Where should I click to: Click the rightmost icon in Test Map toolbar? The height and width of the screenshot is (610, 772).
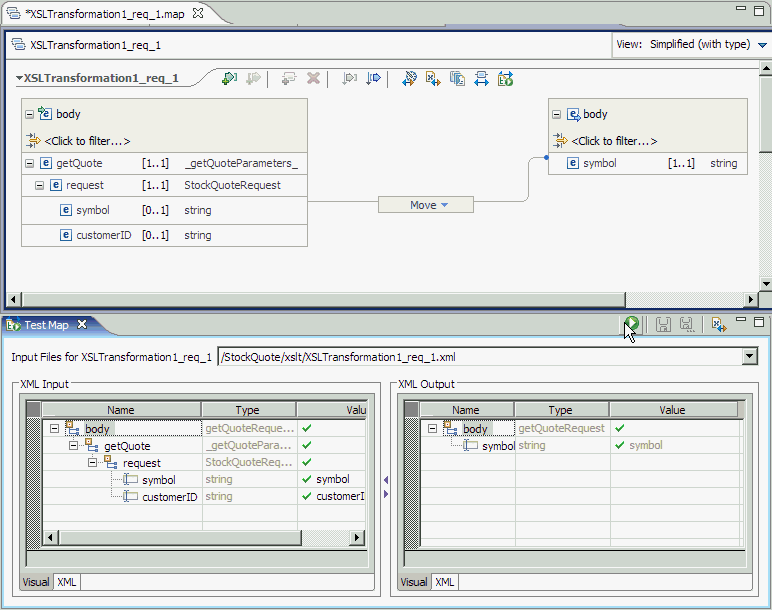[718, 324]
